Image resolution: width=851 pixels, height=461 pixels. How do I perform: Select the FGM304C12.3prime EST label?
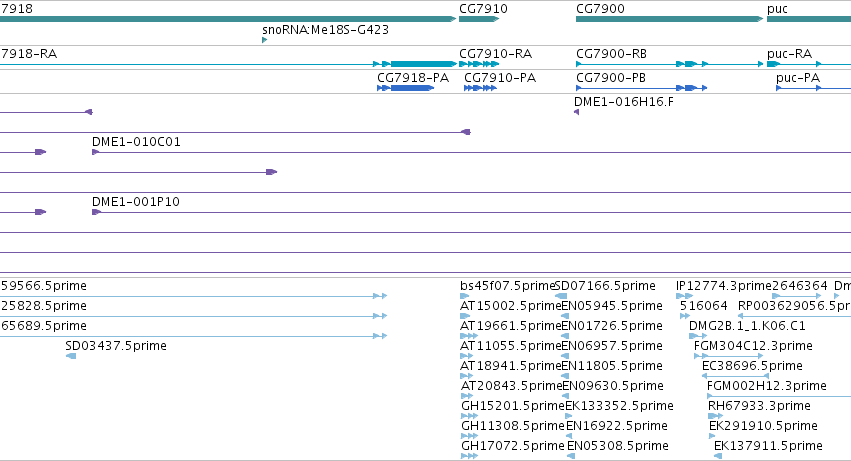point(753,346)
